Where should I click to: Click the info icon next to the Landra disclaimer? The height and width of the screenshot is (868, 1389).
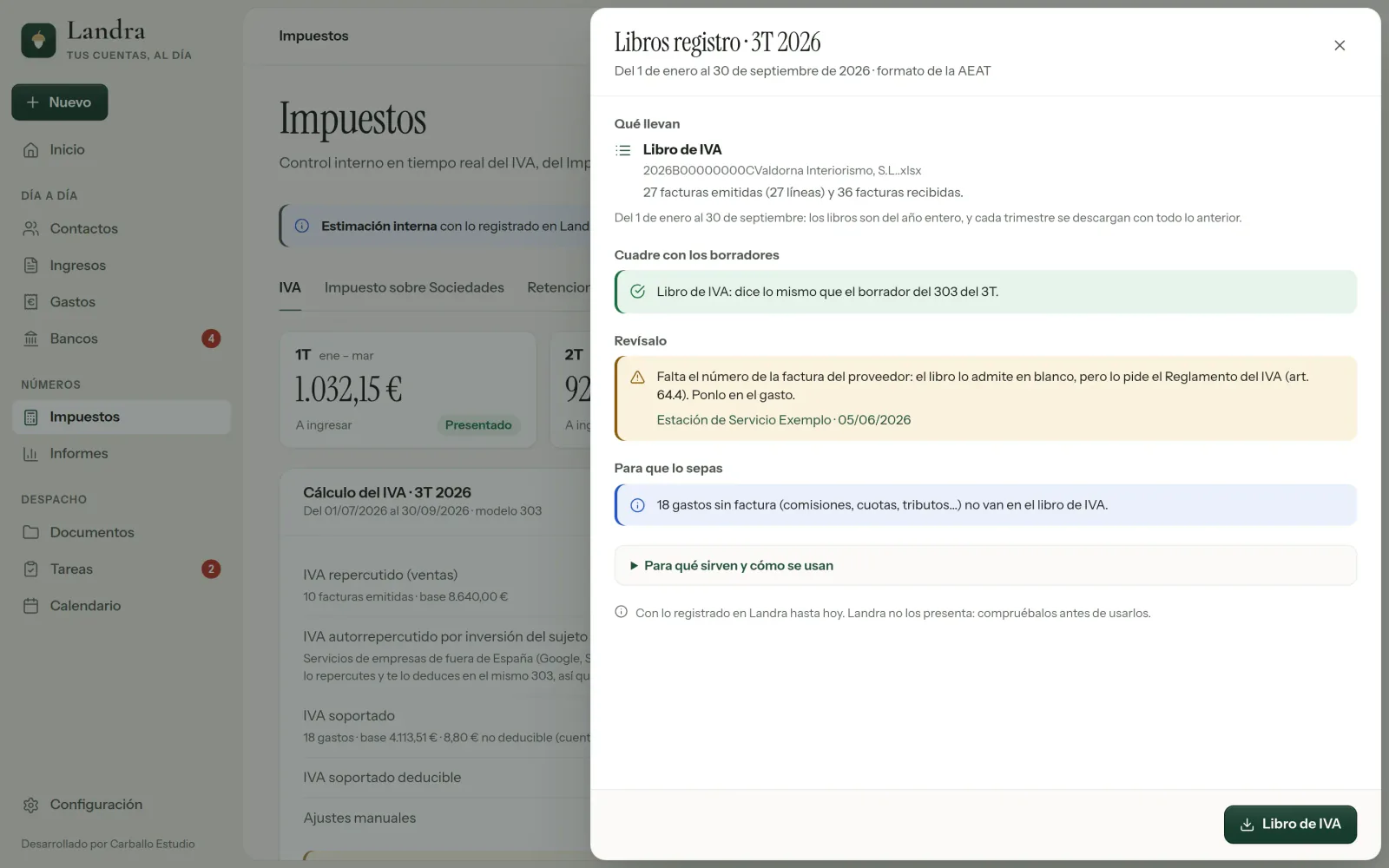(622, 612)
